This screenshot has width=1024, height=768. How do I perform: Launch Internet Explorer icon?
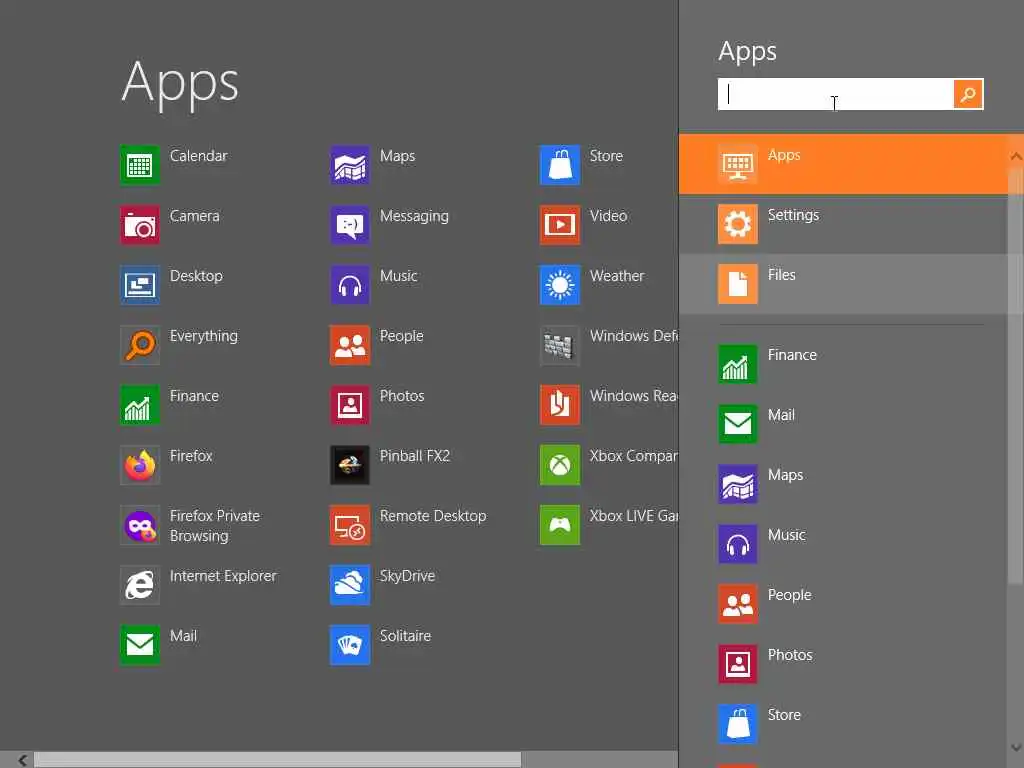coord(140,585)
